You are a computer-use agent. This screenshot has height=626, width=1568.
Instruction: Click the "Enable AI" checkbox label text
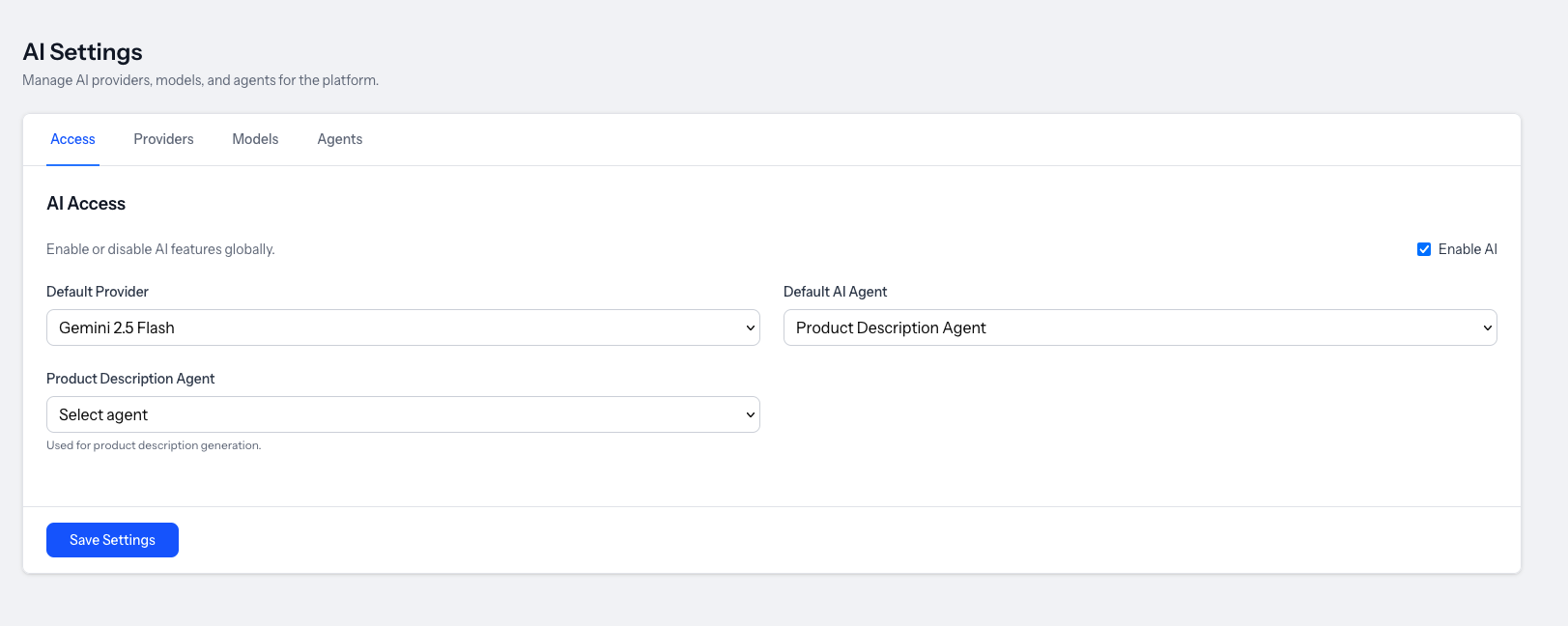tap(1467, 249)
